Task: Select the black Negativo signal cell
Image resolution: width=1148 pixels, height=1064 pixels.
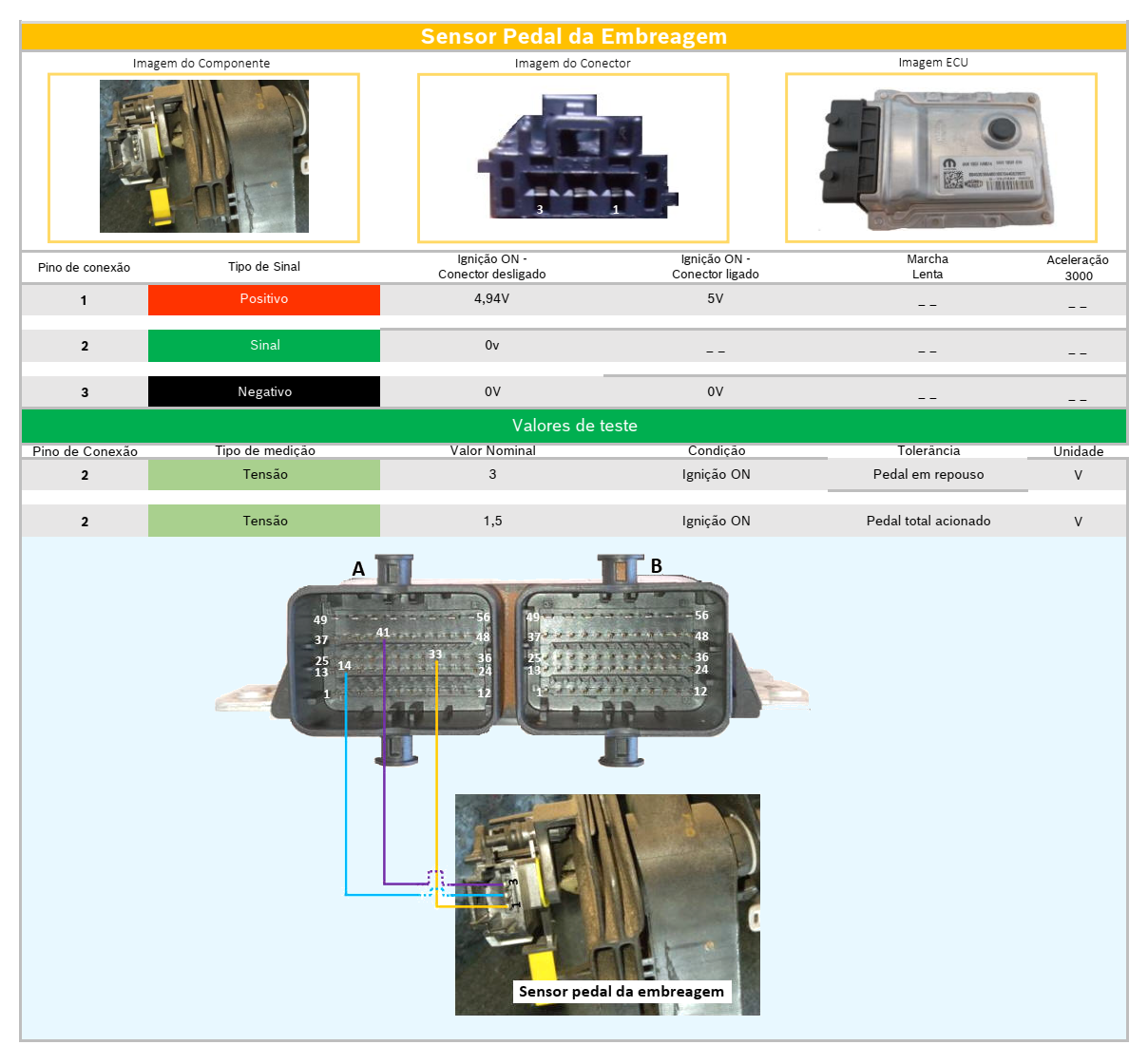Action: [x=264, y=391]
